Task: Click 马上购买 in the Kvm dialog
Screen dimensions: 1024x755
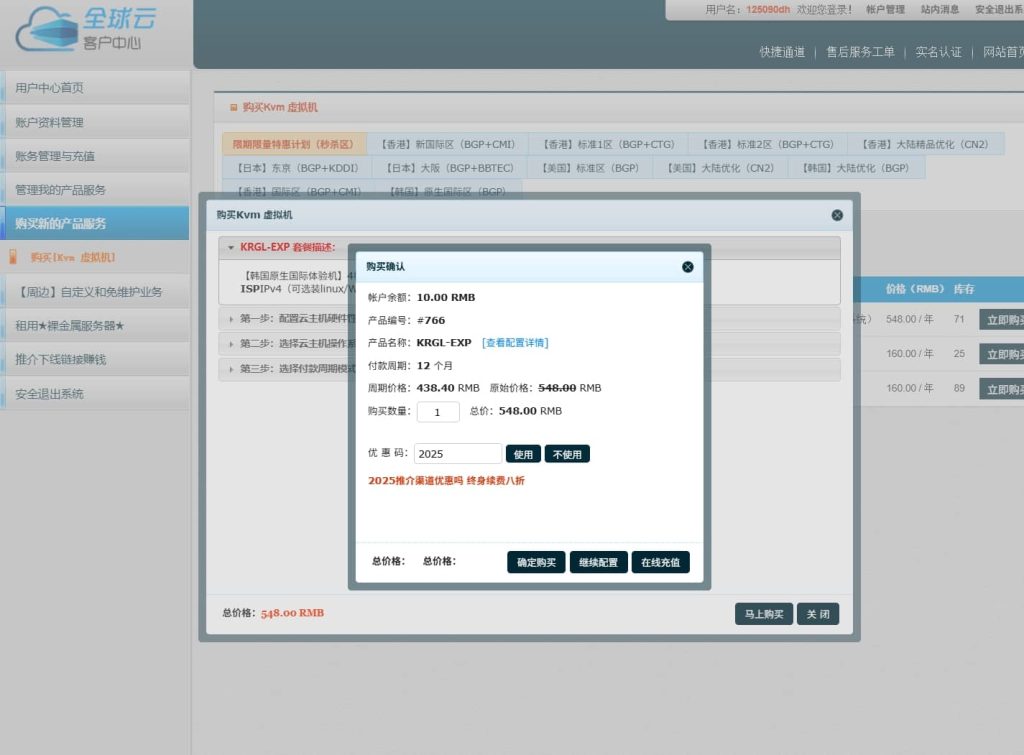Action: [764, 614]
